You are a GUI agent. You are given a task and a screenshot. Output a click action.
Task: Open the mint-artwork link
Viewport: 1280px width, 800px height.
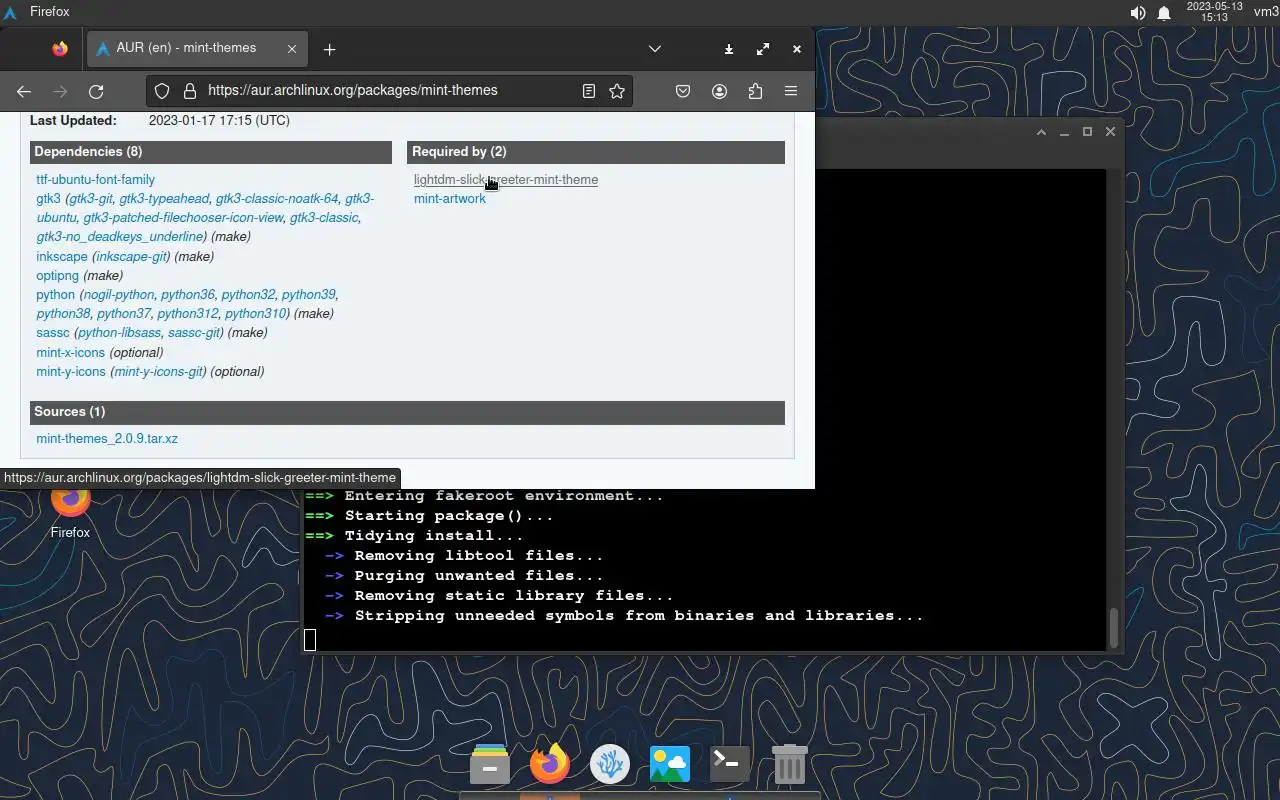click(x=450, y=199)
